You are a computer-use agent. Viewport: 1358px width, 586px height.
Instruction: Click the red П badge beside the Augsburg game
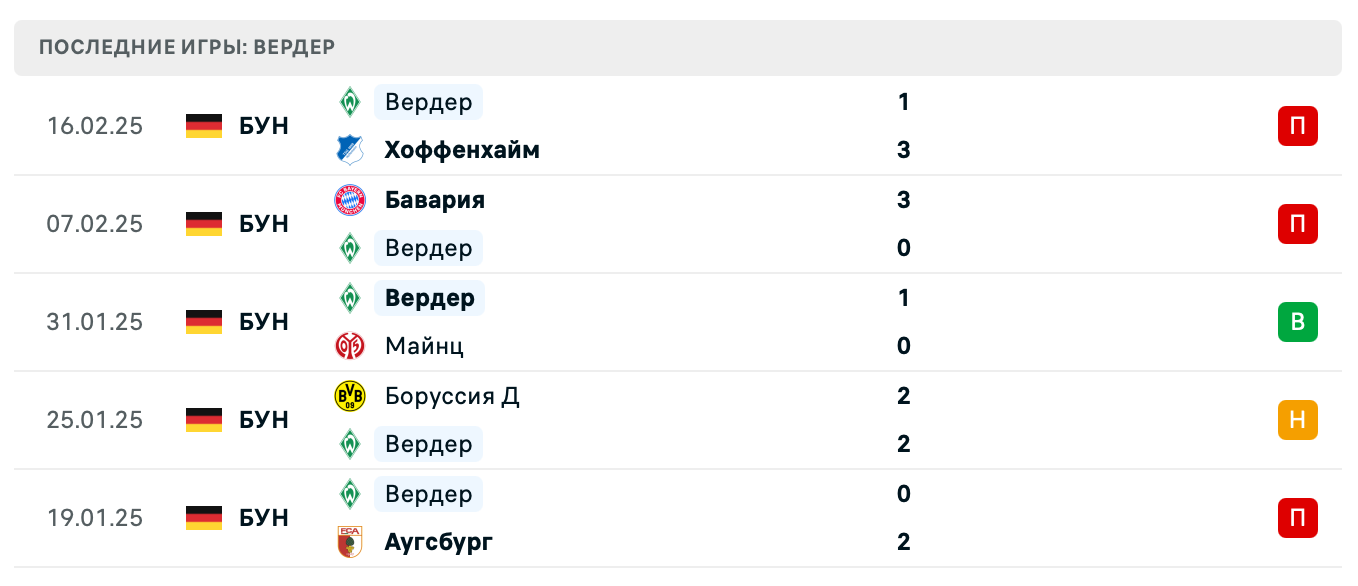coord(1297,518)
